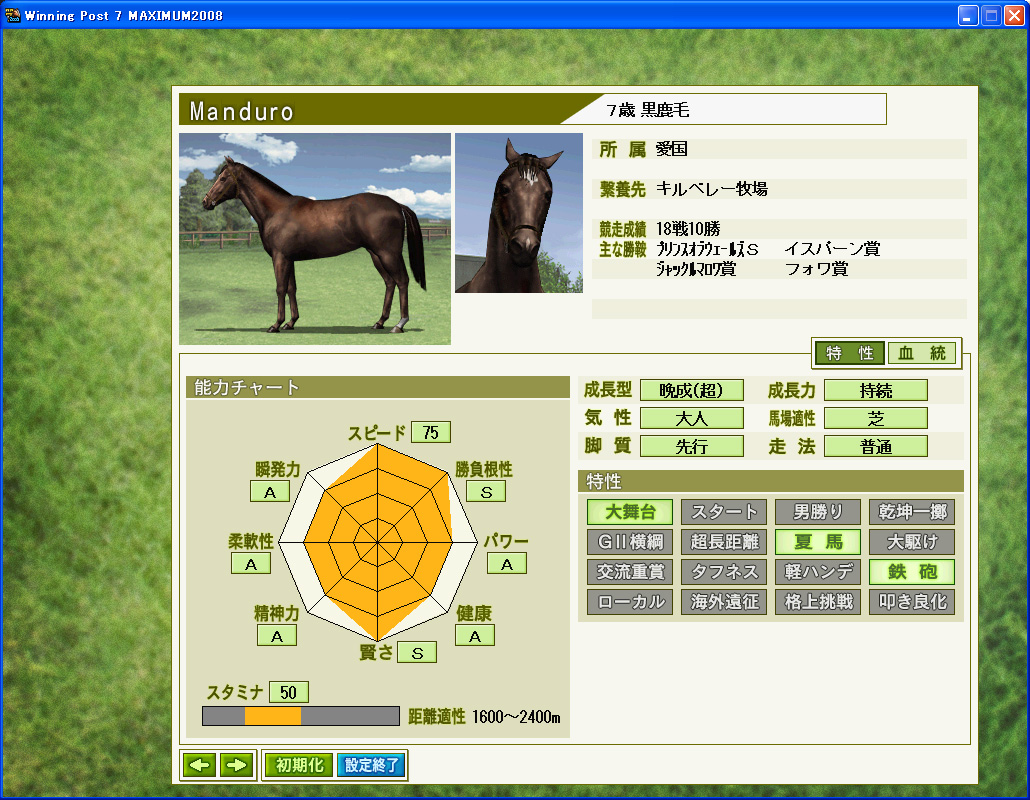Click the スピード value 75
The width and height of the screenshot is (1030, 800).
(431, 432)
